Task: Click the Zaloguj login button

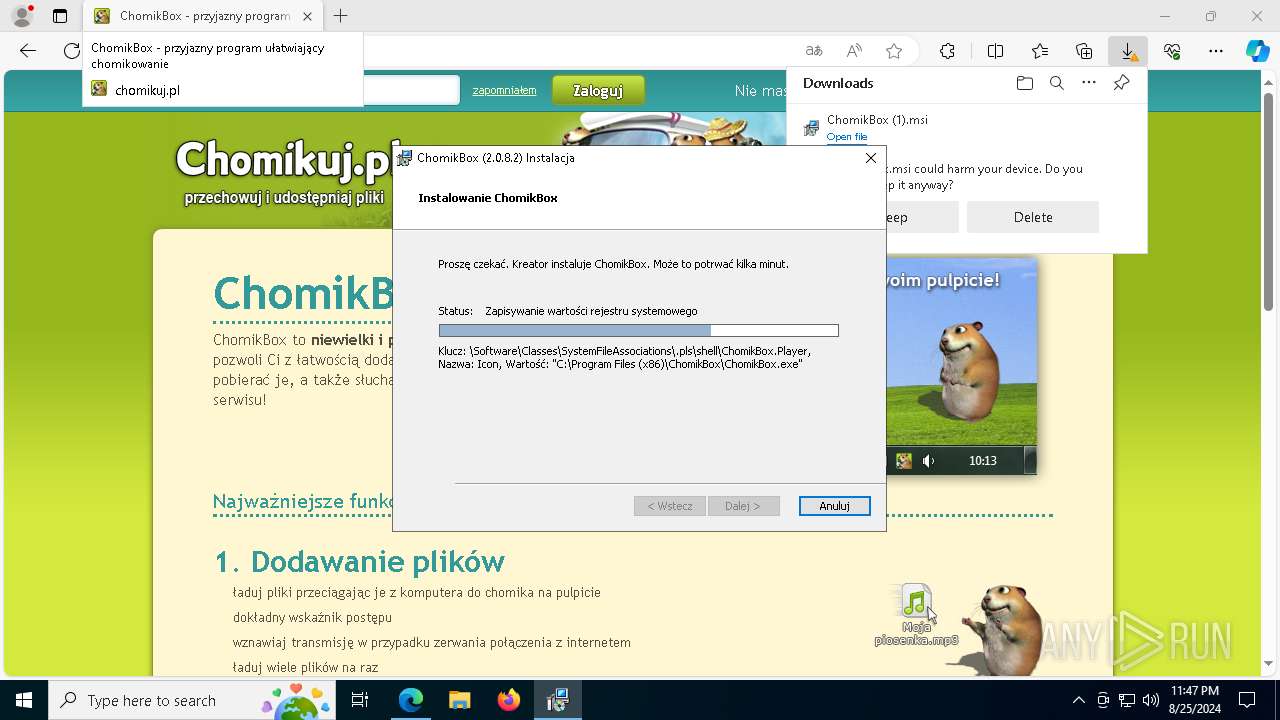Action: tap(598, 91)
